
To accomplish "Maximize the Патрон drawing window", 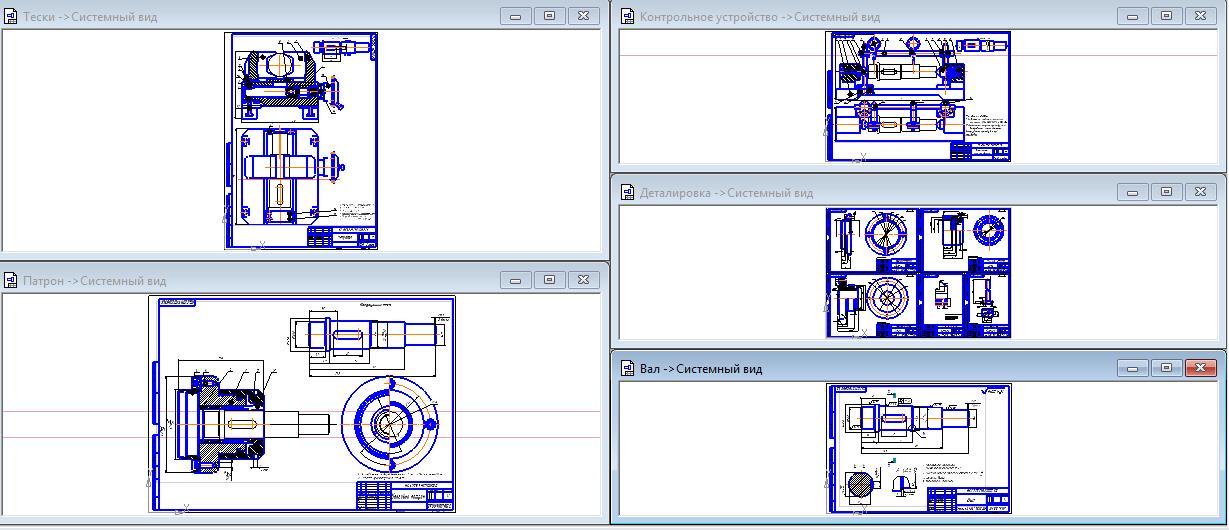I will coord(549,280).
